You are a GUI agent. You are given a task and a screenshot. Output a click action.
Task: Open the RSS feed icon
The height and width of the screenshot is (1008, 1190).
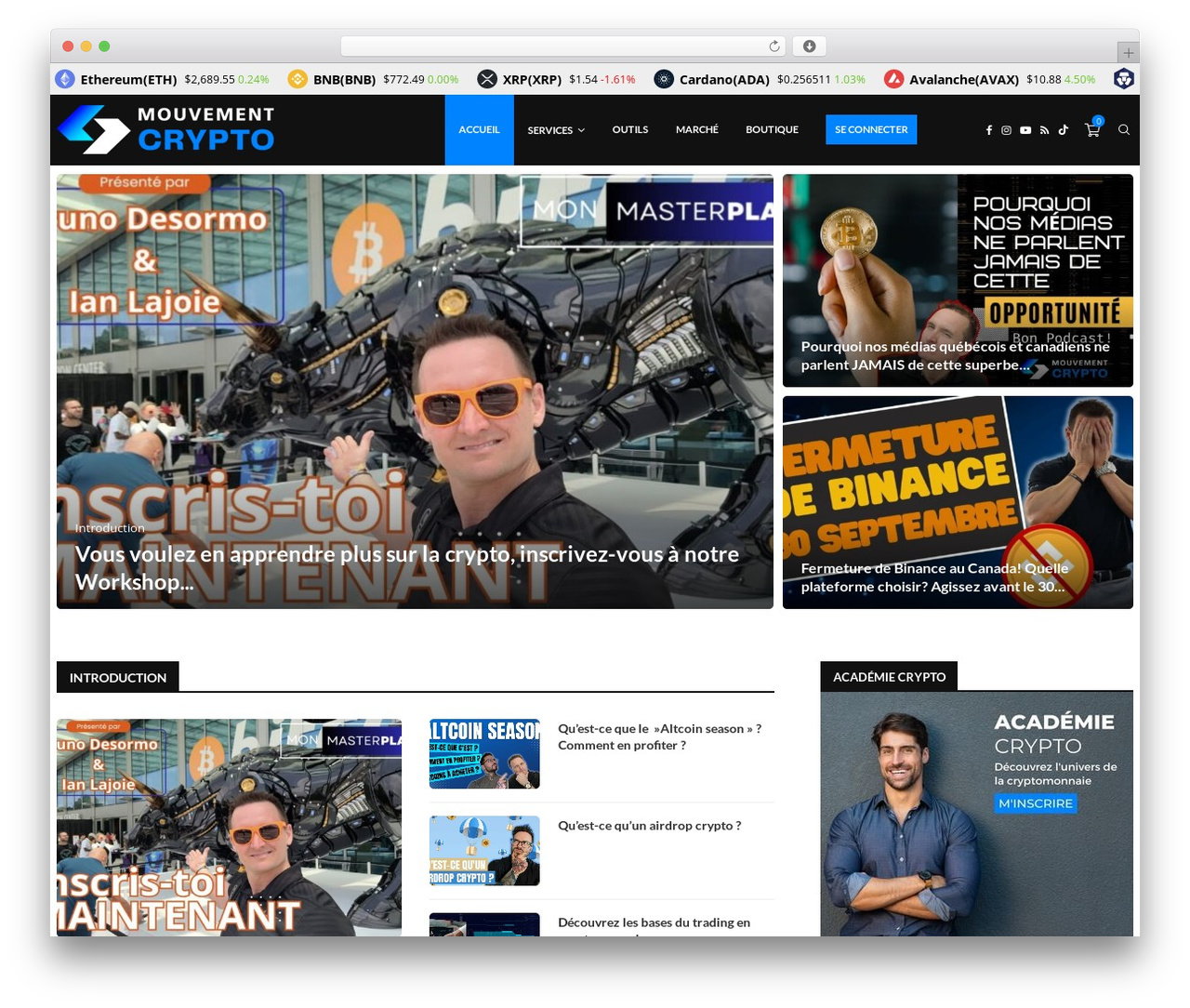1044,130
